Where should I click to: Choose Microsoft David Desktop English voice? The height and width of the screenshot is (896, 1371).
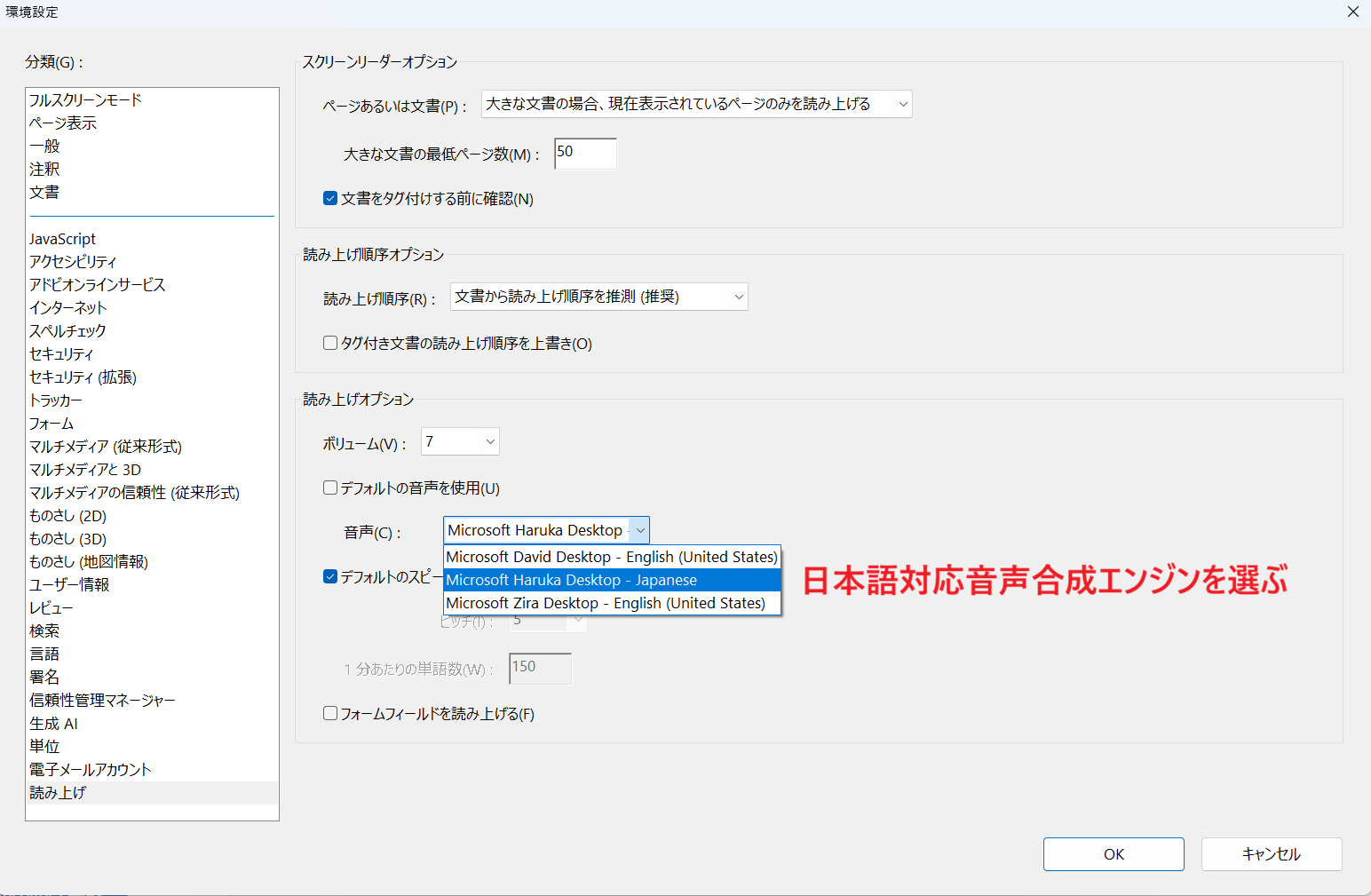pos(611,557)
